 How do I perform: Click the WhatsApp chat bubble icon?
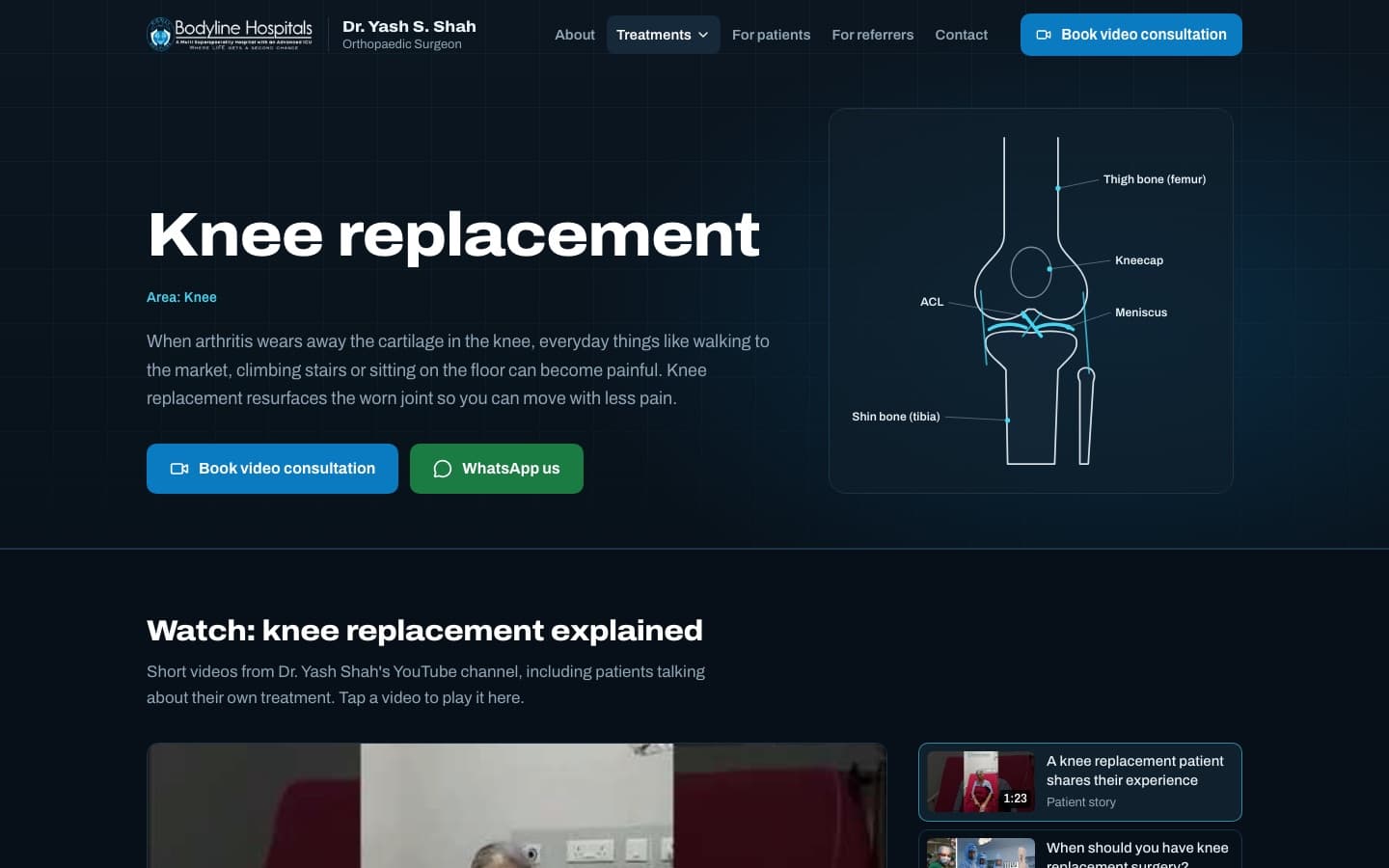coord(443,469)
